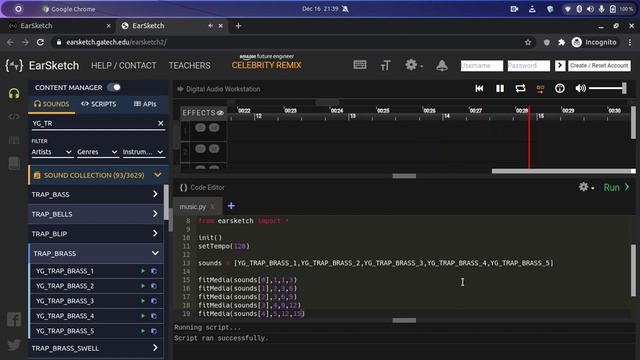640x360 pixels.
Task: Expand the TRAP_BASS folder
Action: [96, 194]
